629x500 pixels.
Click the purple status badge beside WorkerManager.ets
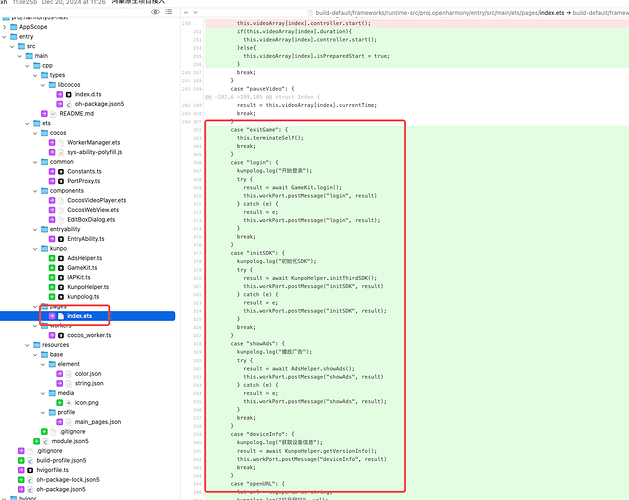click(x=52, y=142)
